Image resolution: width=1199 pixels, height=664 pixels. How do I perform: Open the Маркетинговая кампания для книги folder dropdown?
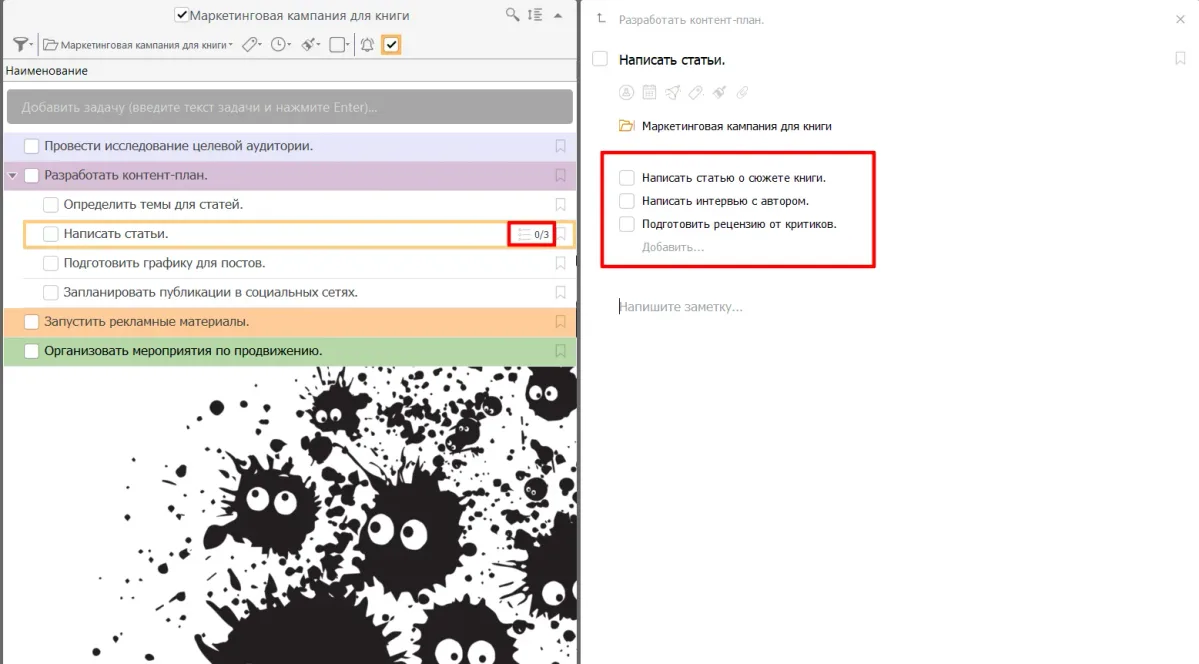click(138, 45)
